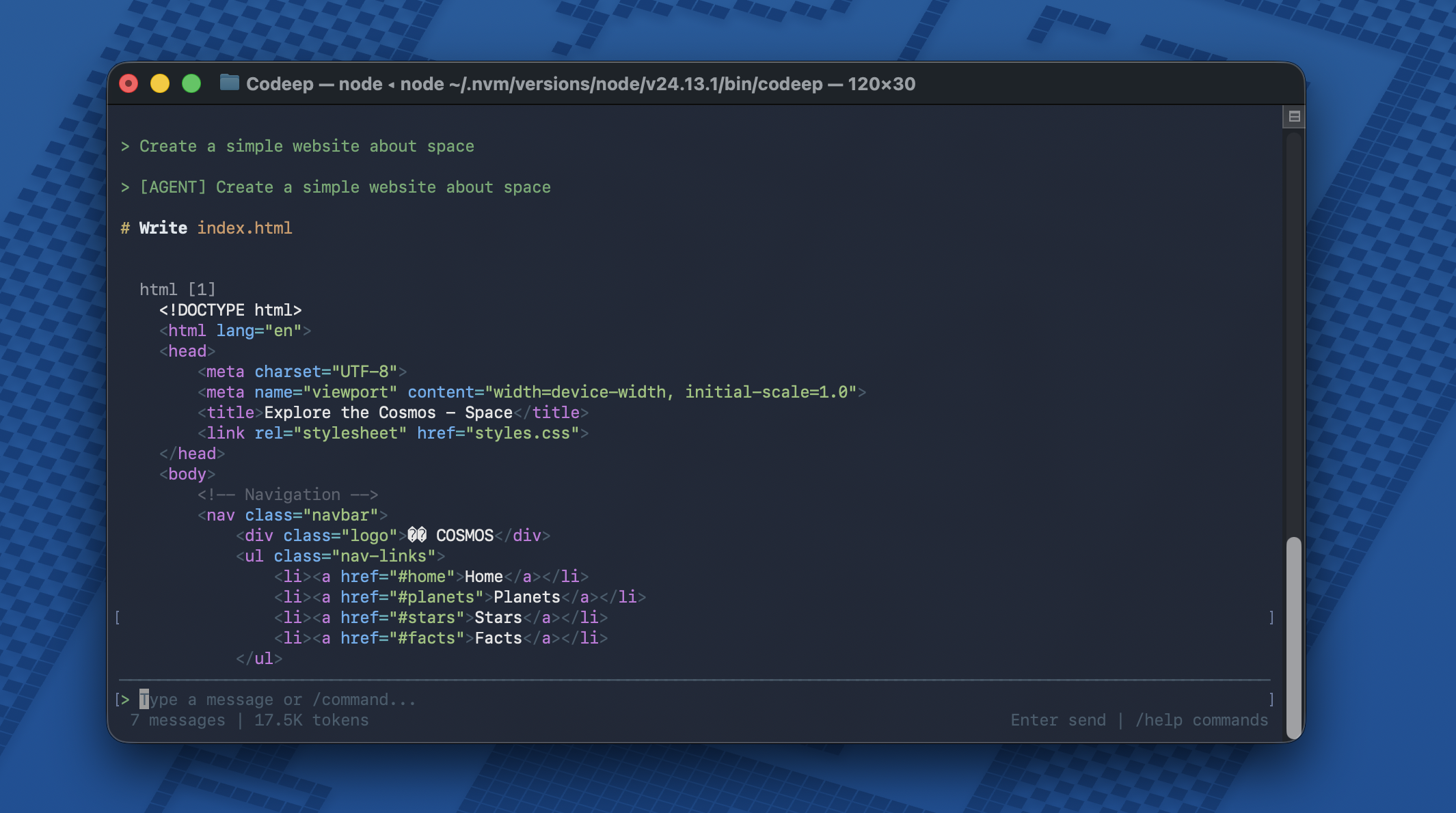Select the styles.css stylesheet reference
Image resolution: width=1456 pixels, height=813 pixels.
[521, 432]
